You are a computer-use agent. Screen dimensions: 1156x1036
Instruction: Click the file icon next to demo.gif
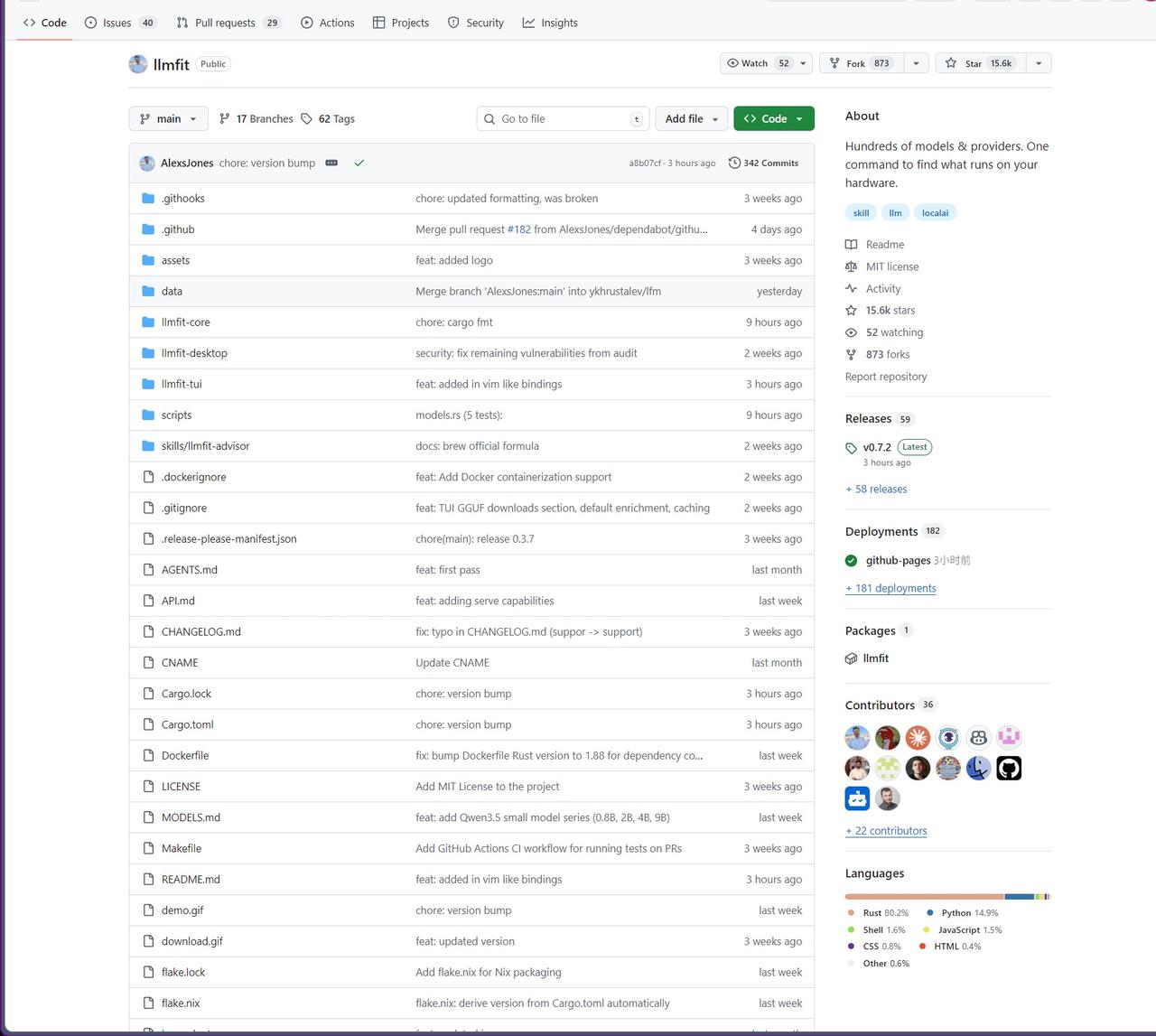coord(148,910)
